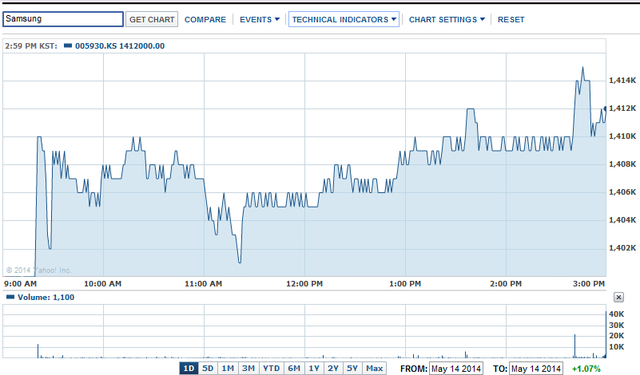This screenshot has height=375, width=640.
Task: Click the TO: label
Action: pos(500,369)
